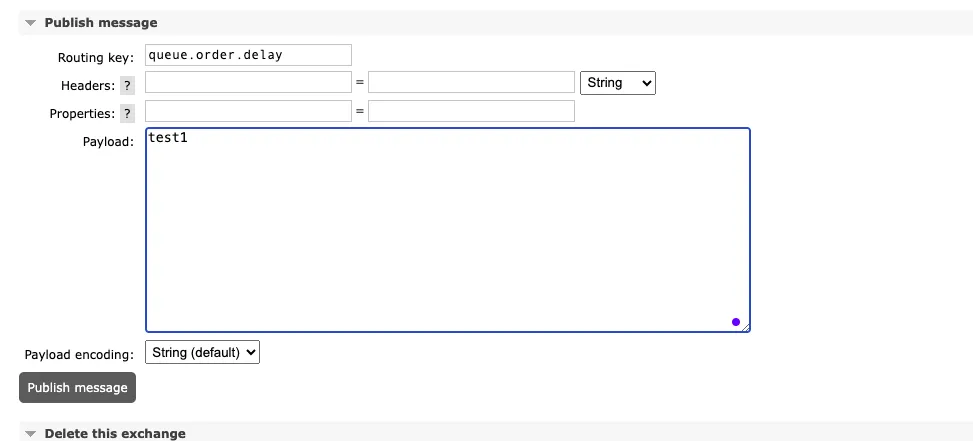This screenshot has height=441, width=973.
Task: Open the Headers help question mark
Action: (x=127, y=86)
